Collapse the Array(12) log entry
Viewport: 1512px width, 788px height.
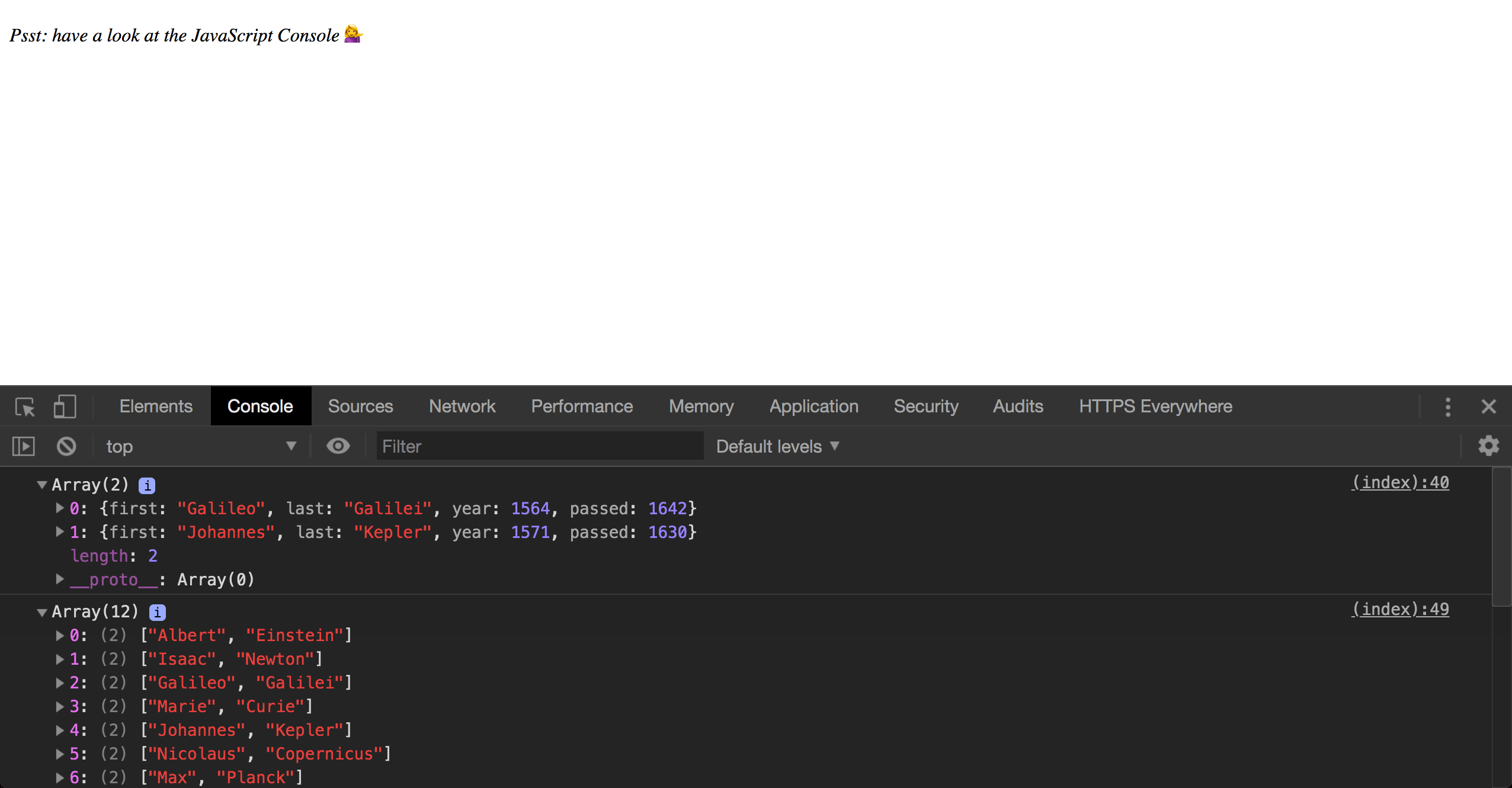42,612
